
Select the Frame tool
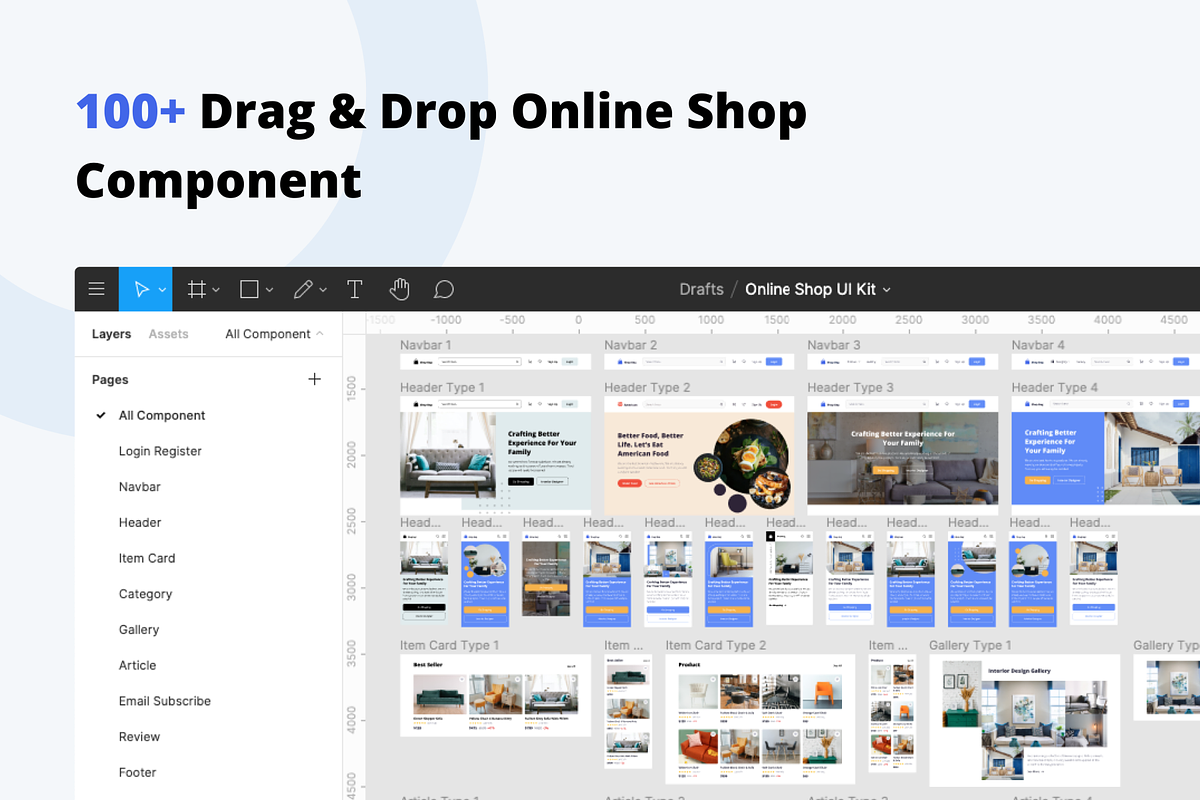point(197,289)
